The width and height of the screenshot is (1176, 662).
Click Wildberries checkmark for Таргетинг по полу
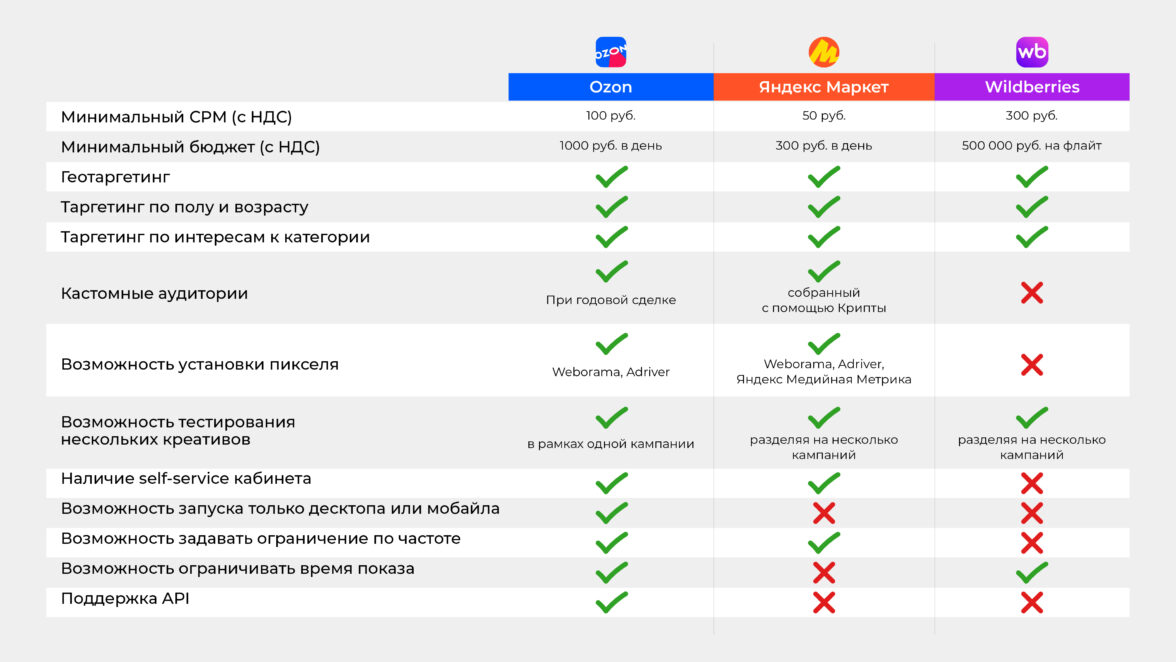pos(1032,207)
